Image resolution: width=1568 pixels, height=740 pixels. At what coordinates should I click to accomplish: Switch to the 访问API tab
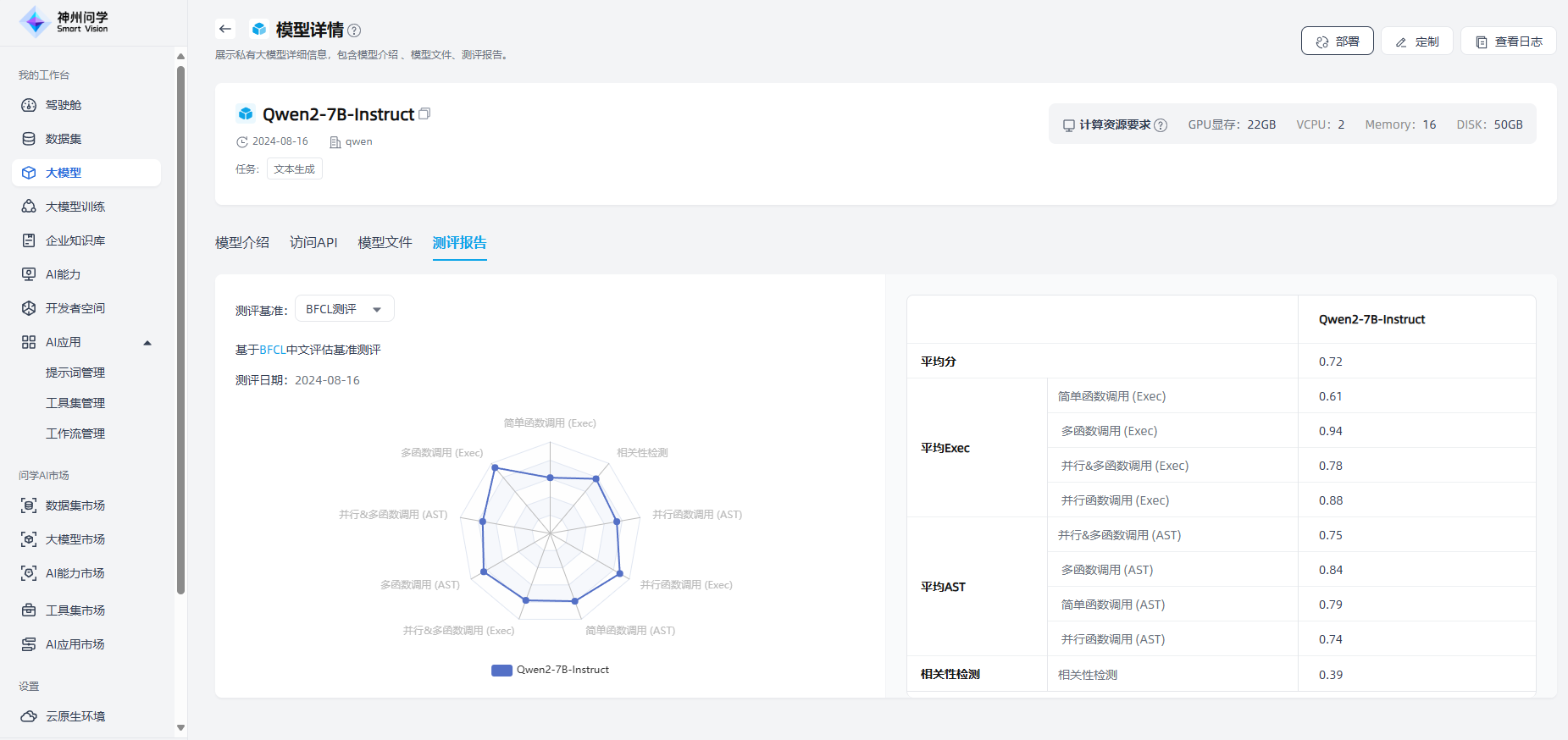313,243
